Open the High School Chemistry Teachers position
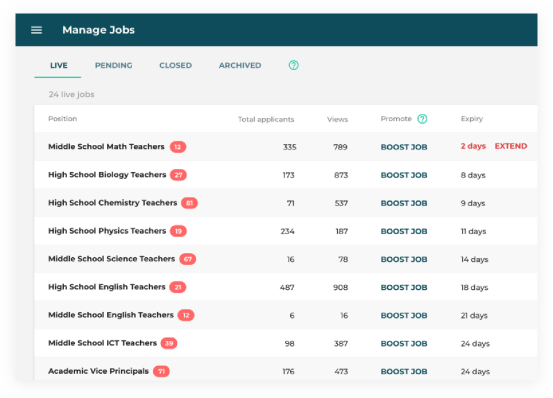Screen dimensions: 553x398 [113, 203]
